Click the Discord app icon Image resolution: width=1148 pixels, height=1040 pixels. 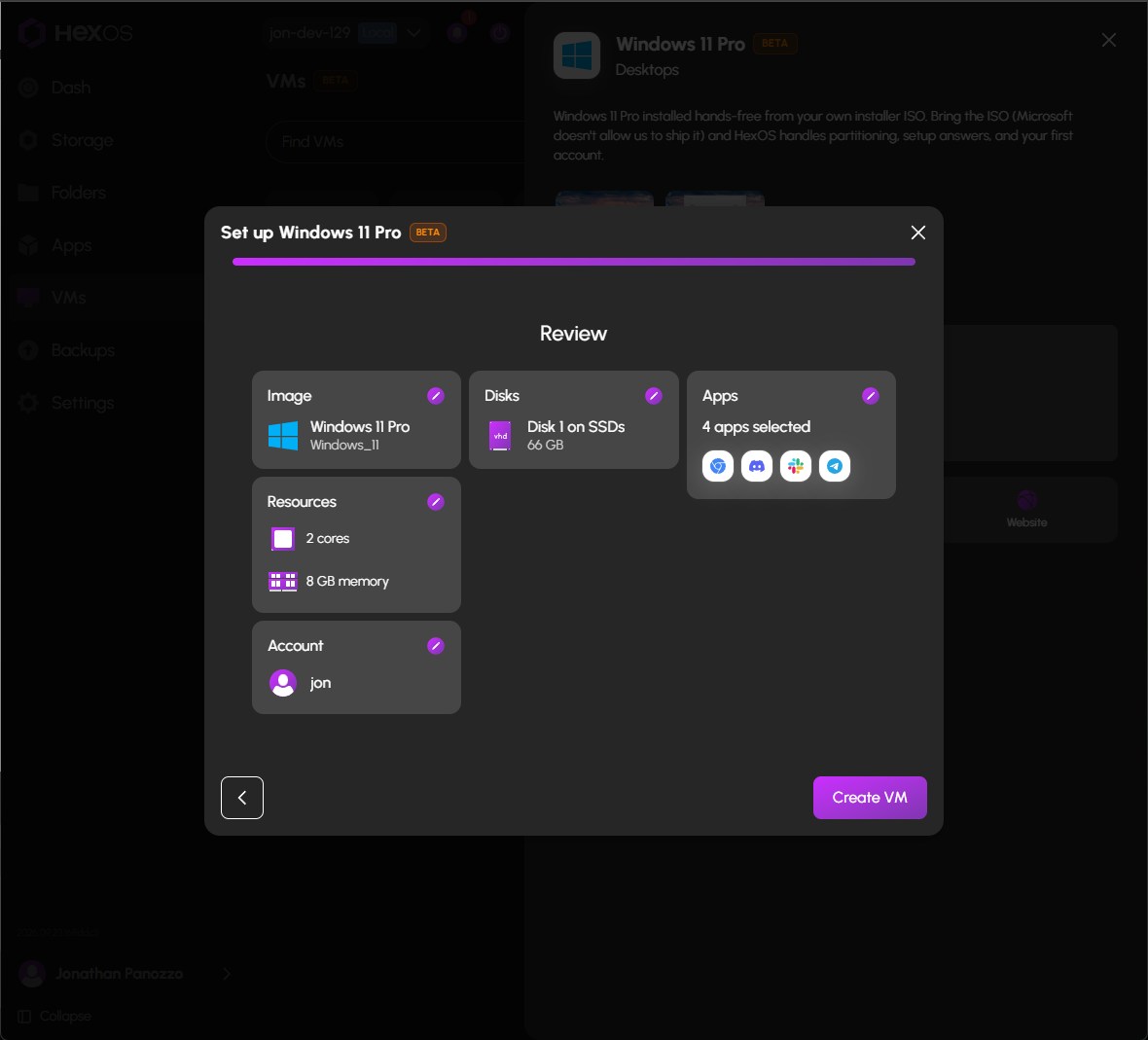757,466
